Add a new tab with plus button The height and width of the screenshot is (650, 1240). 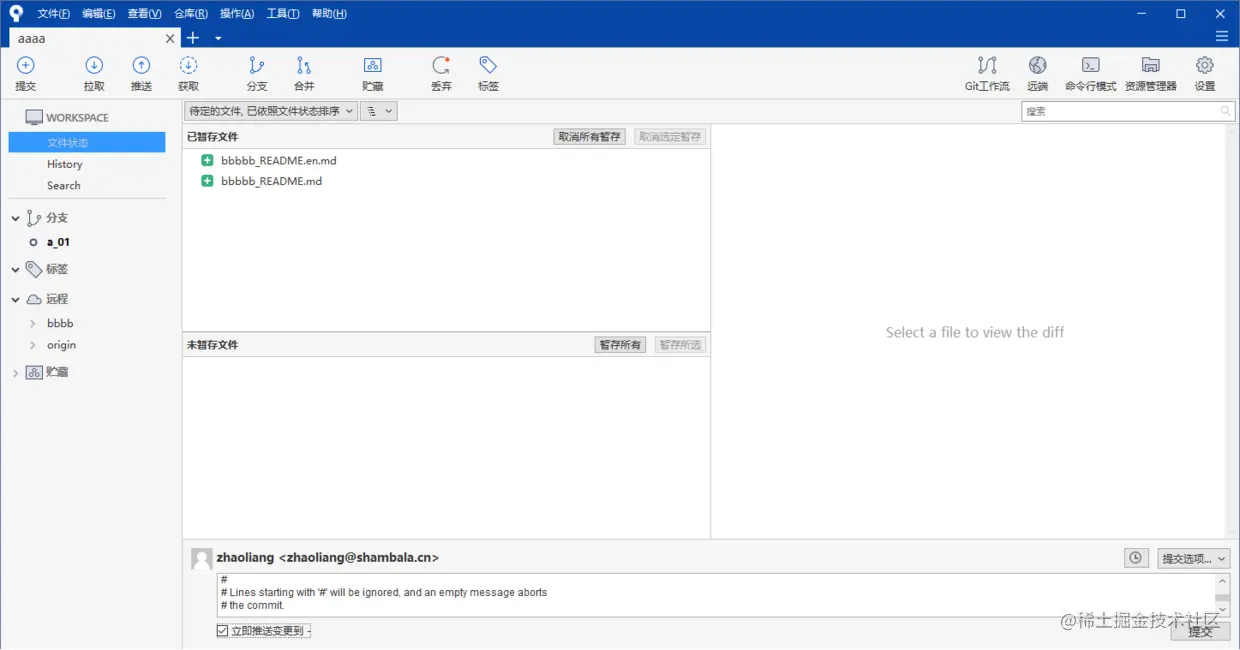pyautogui.click(x=193, y=38)
